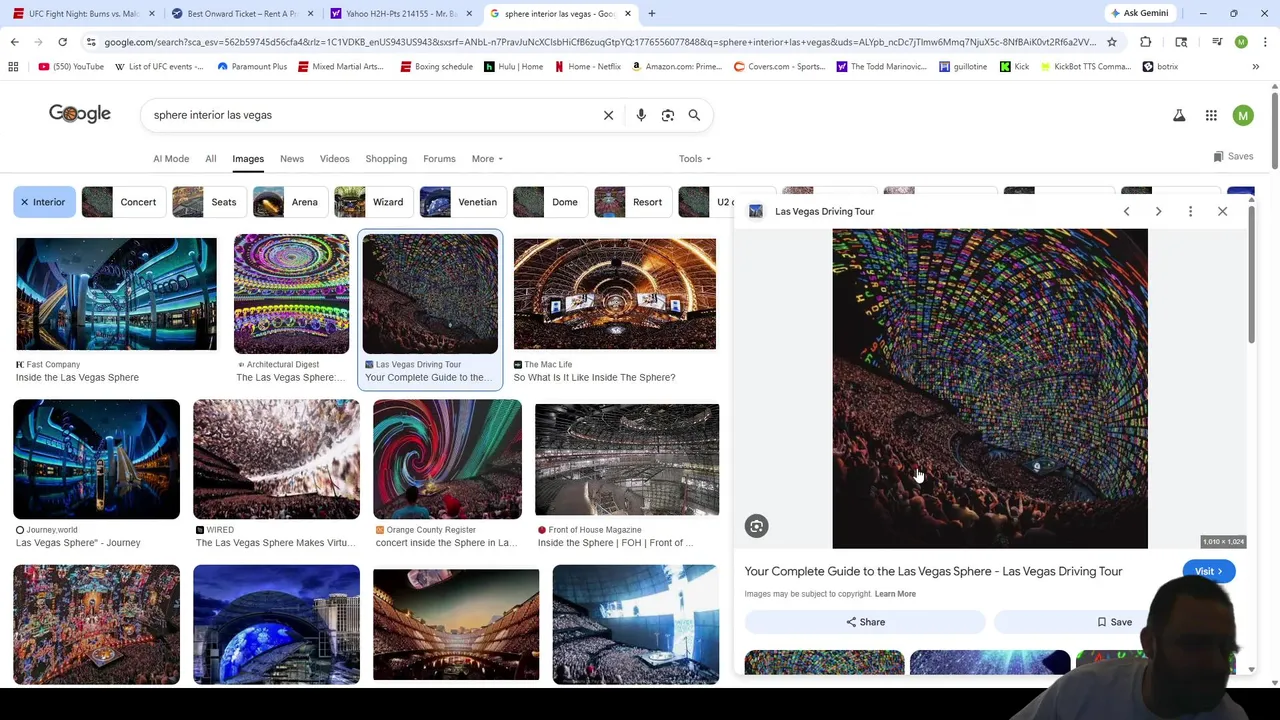Image resolution: width=1280 pixels, height=720 pixels.
Task: Toggle the Concert filter chip
Action: point(124,202)
